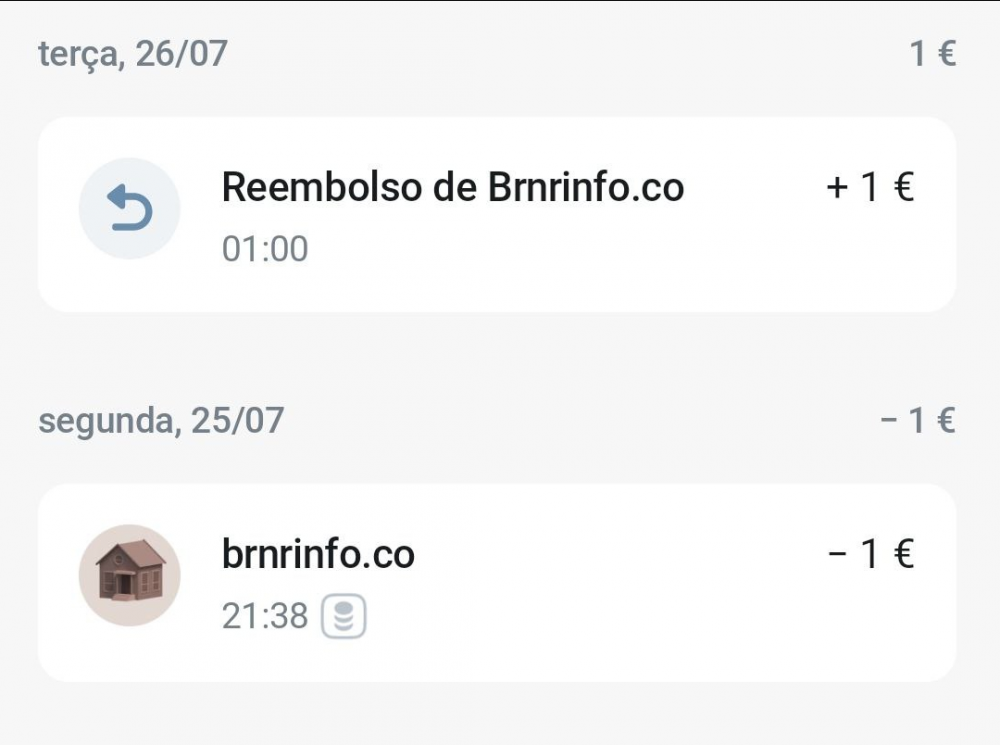
Task: Click the merchant avatar on the brnrinfo.co row
Action: (129, 573)
